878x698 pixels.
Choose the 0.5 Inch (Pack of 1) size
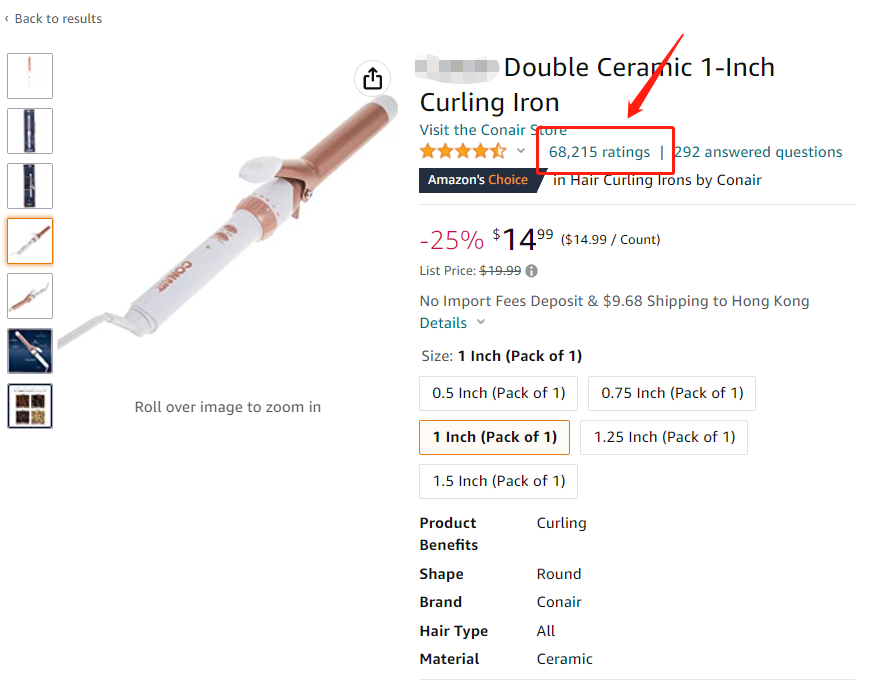(498, 393)
